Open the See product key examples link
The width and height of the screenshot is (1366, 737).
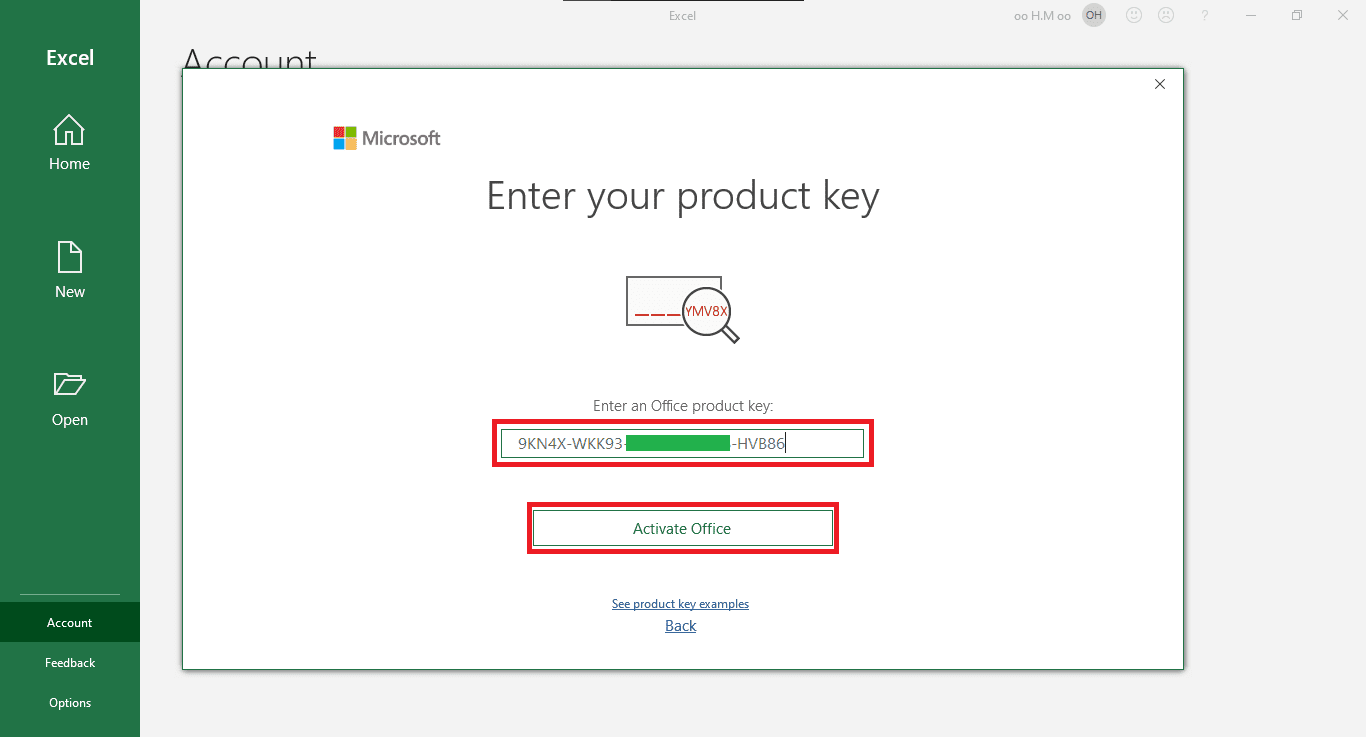coord(680,604)
